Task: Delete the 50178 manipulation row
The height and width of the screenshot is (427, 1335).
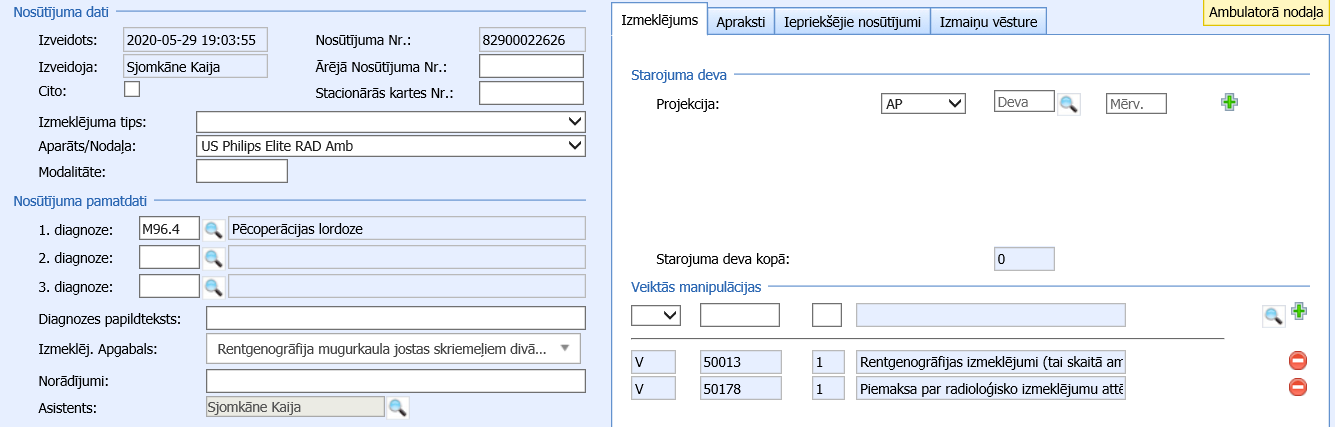Action: pyautogui.click(x=1298, y=387)
